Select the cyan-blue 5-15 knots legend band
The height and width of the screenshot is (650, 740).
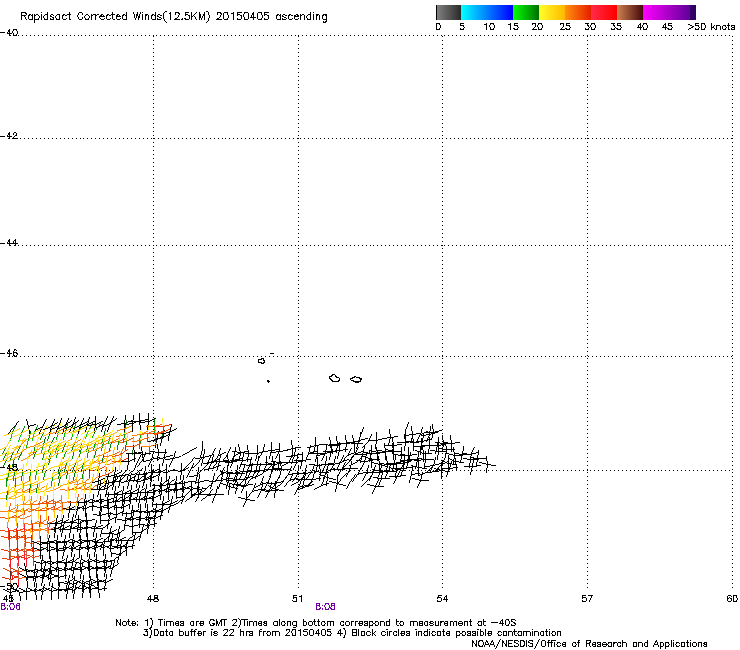(487, 12)
